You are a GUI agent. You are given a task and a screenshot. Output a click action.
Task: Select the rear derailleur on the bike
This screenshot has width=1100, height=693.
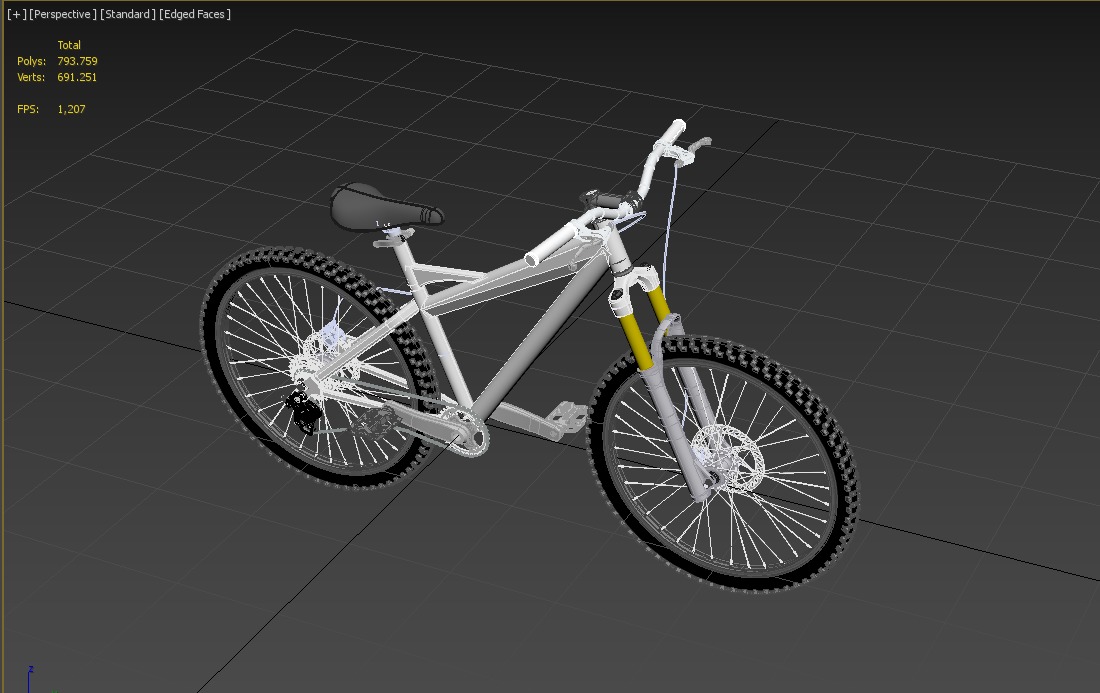coord(303,410)
